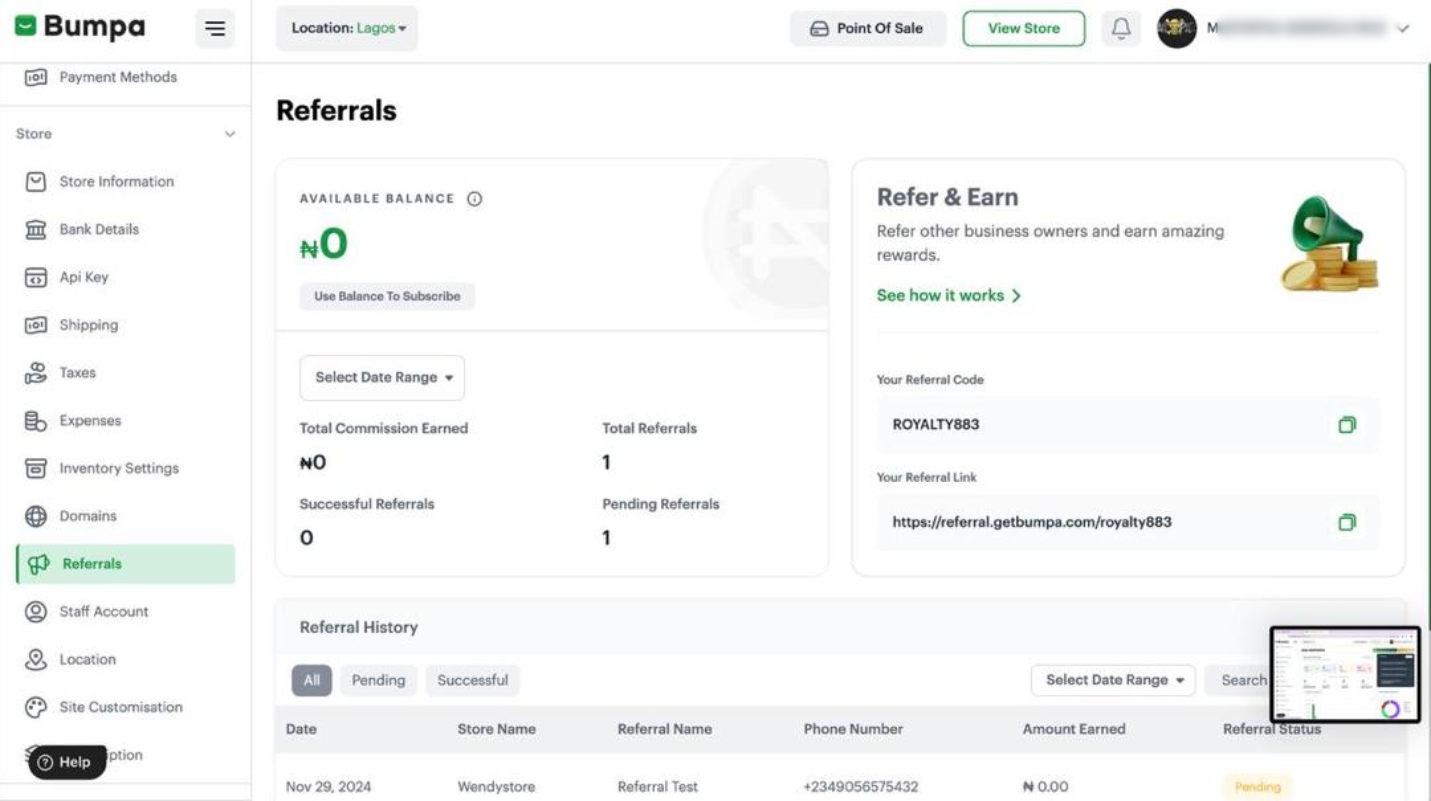Select Referrals in the sidebar

[x=126, y=564]
